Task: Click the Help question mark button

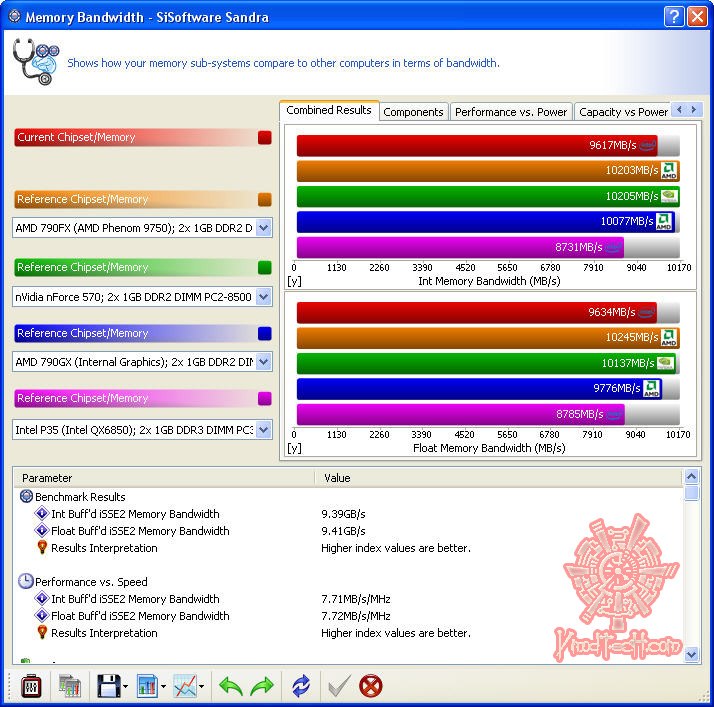Action: (x=674, y=17)
